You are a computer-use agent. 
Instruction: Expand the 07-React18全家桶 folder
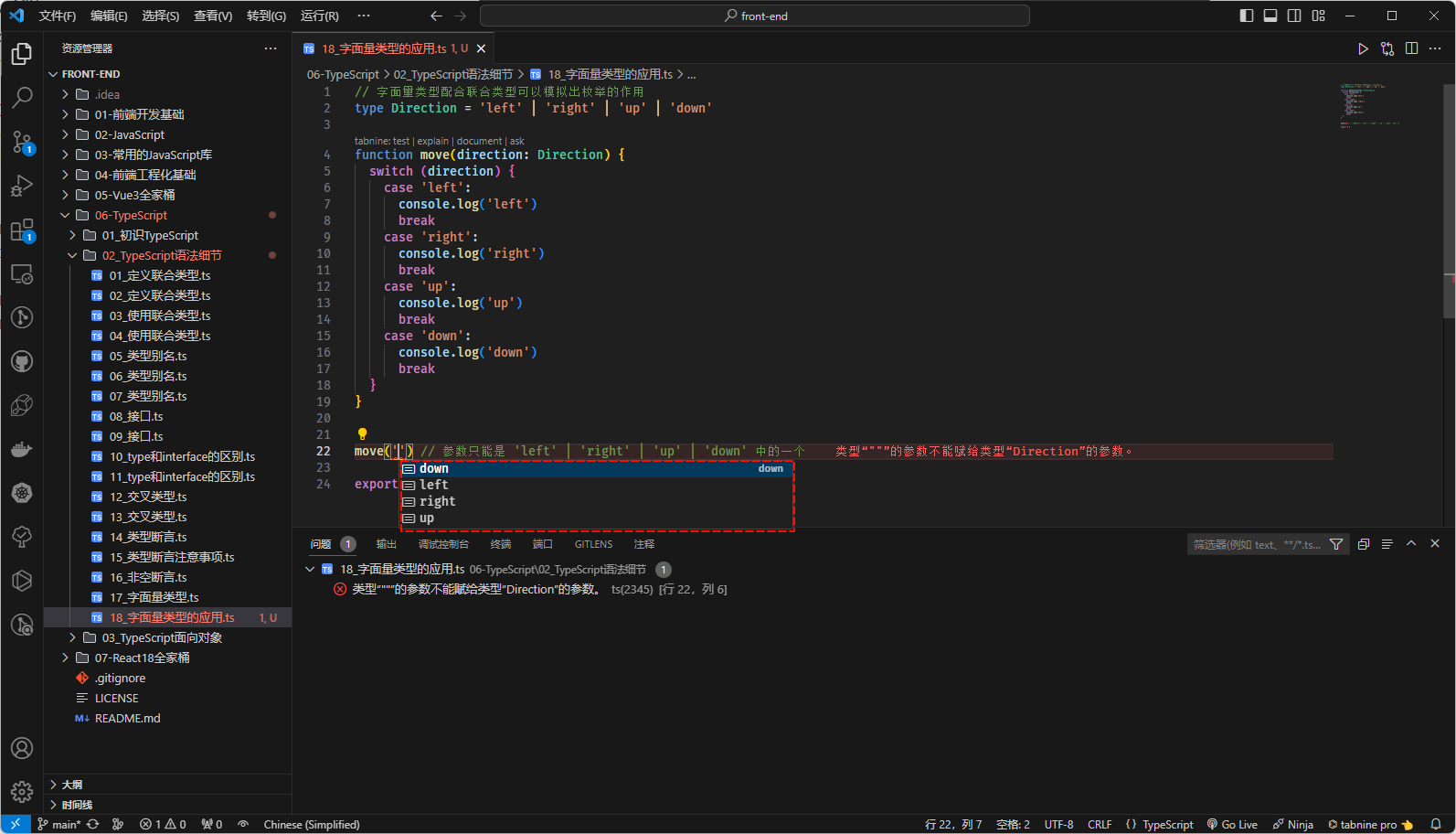click(142, 658)
